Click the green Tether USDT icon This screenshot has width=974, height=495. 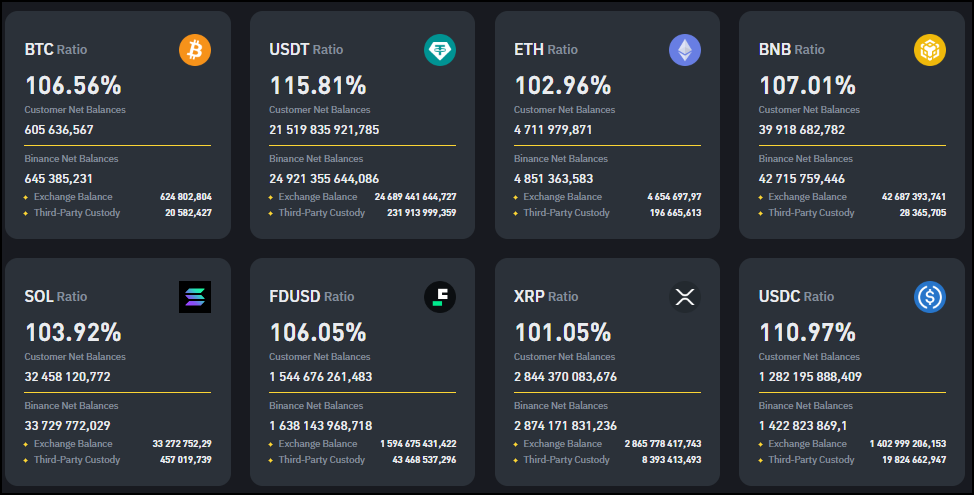(440, 50)
